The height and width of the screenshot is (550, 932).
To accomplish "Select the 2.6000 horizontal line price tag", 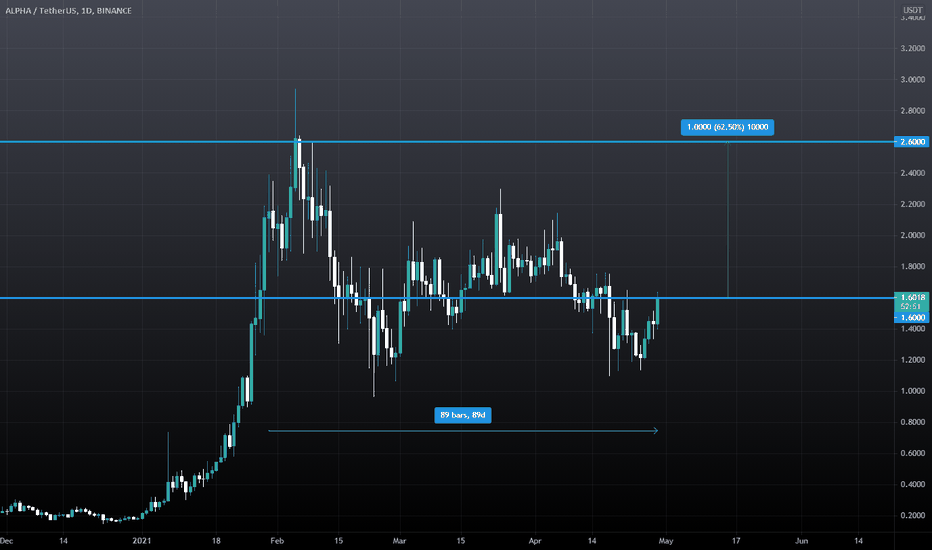I will click(912, 142).
